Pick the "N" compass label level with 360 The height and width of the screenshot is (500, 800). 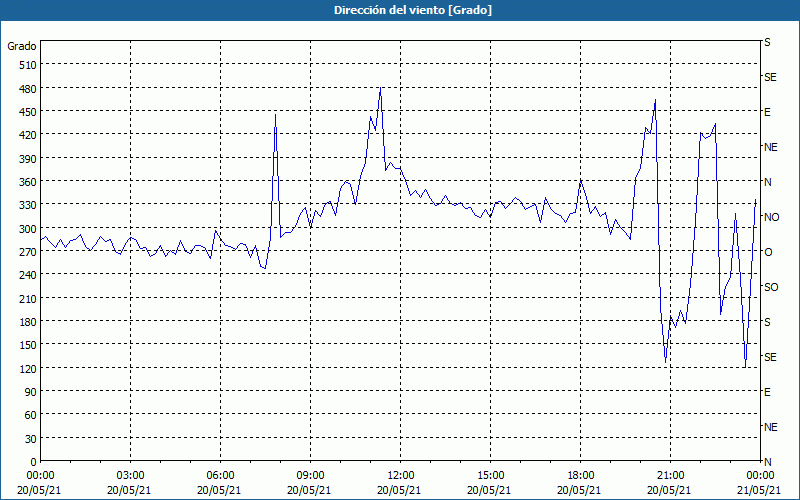(767, 182)
